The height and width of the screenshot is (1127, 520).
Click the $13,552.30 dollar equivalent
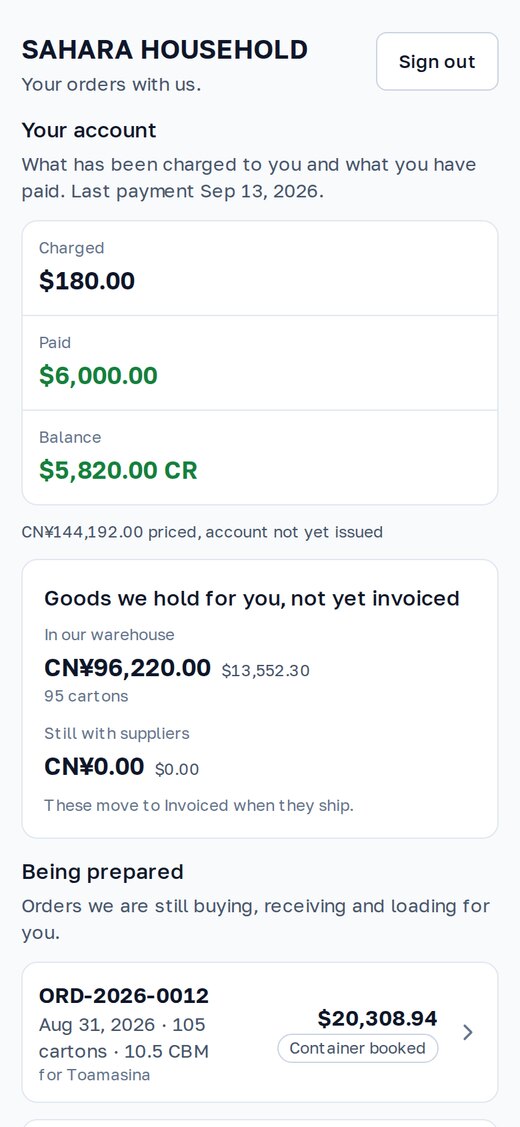[x=265, y=671]
